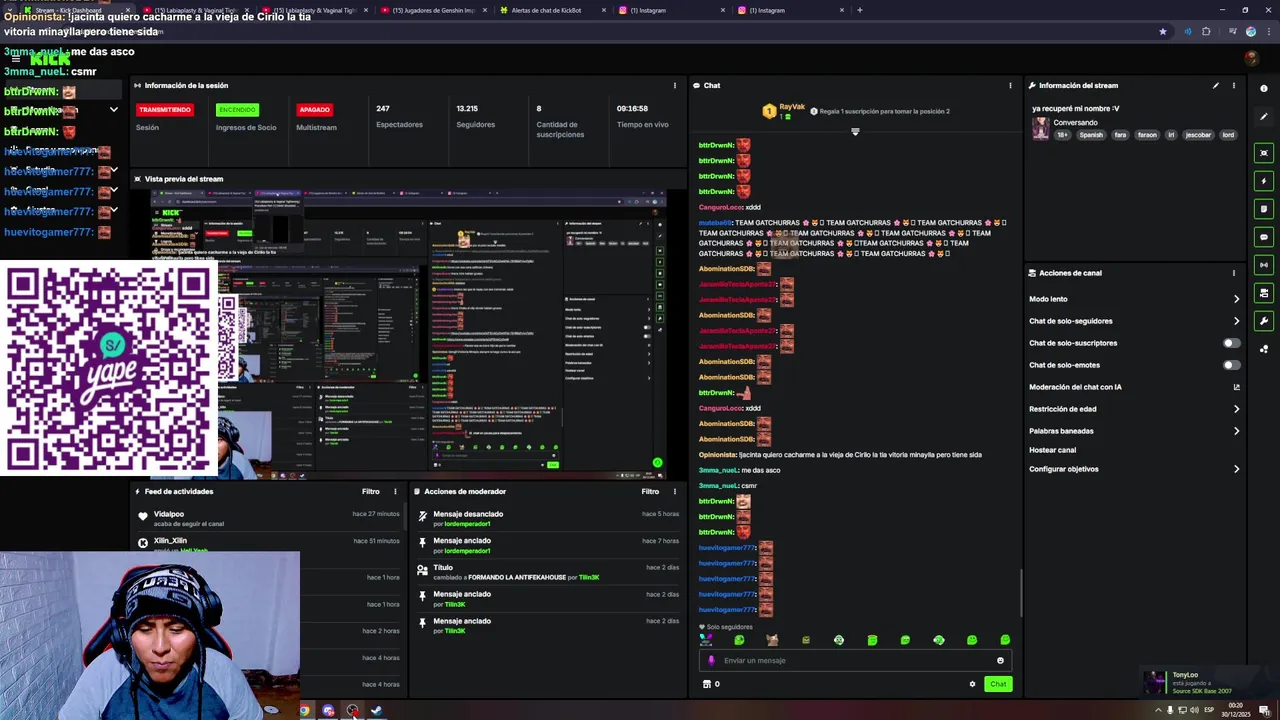The height and width of the screenshot is (720, 1280).
Task: Toggle the camera preview sidebar icon
Action: [1264, 153]
